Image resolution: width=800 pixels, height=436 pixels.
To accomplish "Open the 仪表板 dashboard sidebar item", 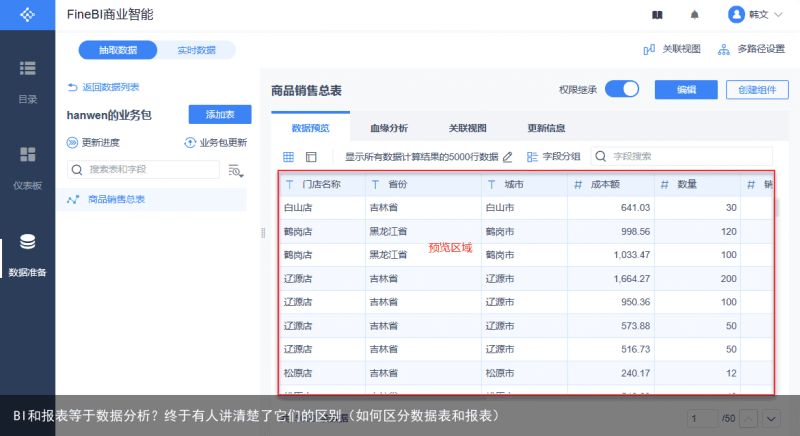I will [x=28, y=168].
